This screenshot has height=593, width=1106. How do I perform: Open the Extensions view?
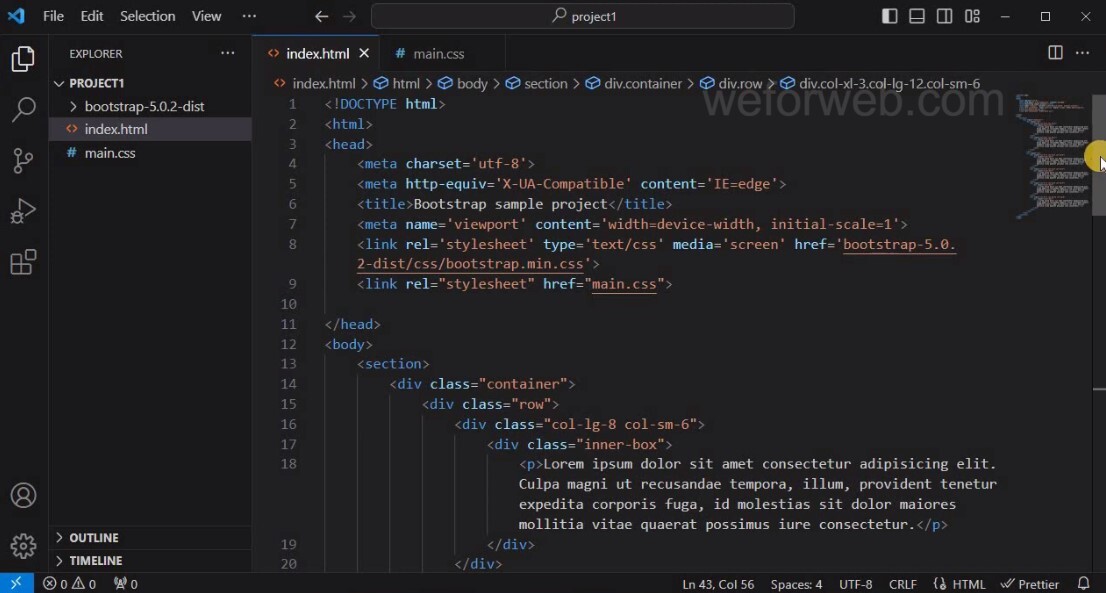tap(23, 262)
